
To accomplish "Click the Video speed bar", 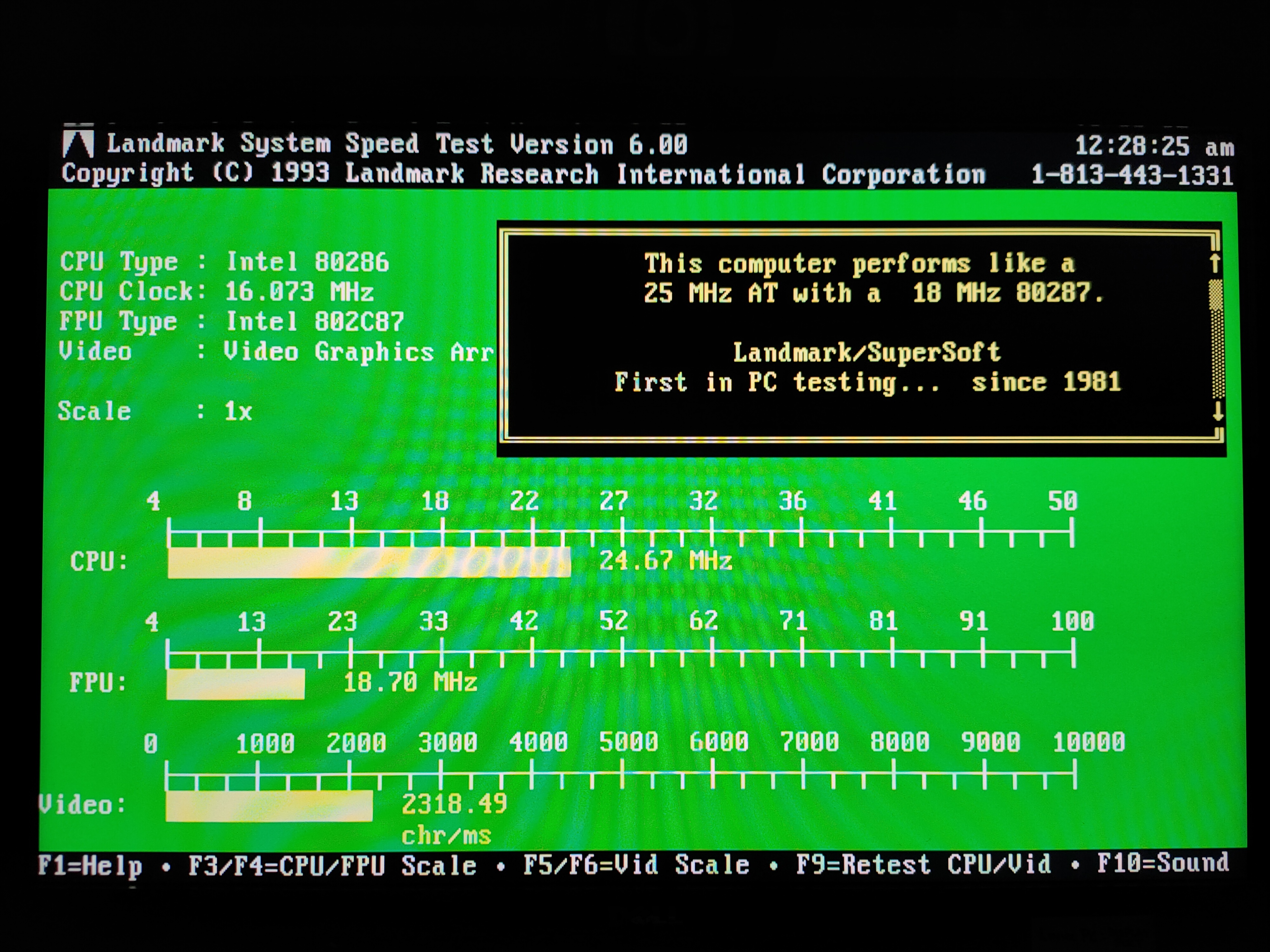I will click(269, 806).
